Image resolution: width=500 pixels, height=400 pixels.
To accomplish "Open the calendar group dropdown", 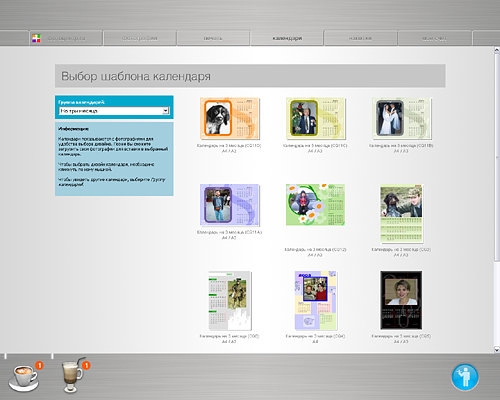I will [114, 111].
